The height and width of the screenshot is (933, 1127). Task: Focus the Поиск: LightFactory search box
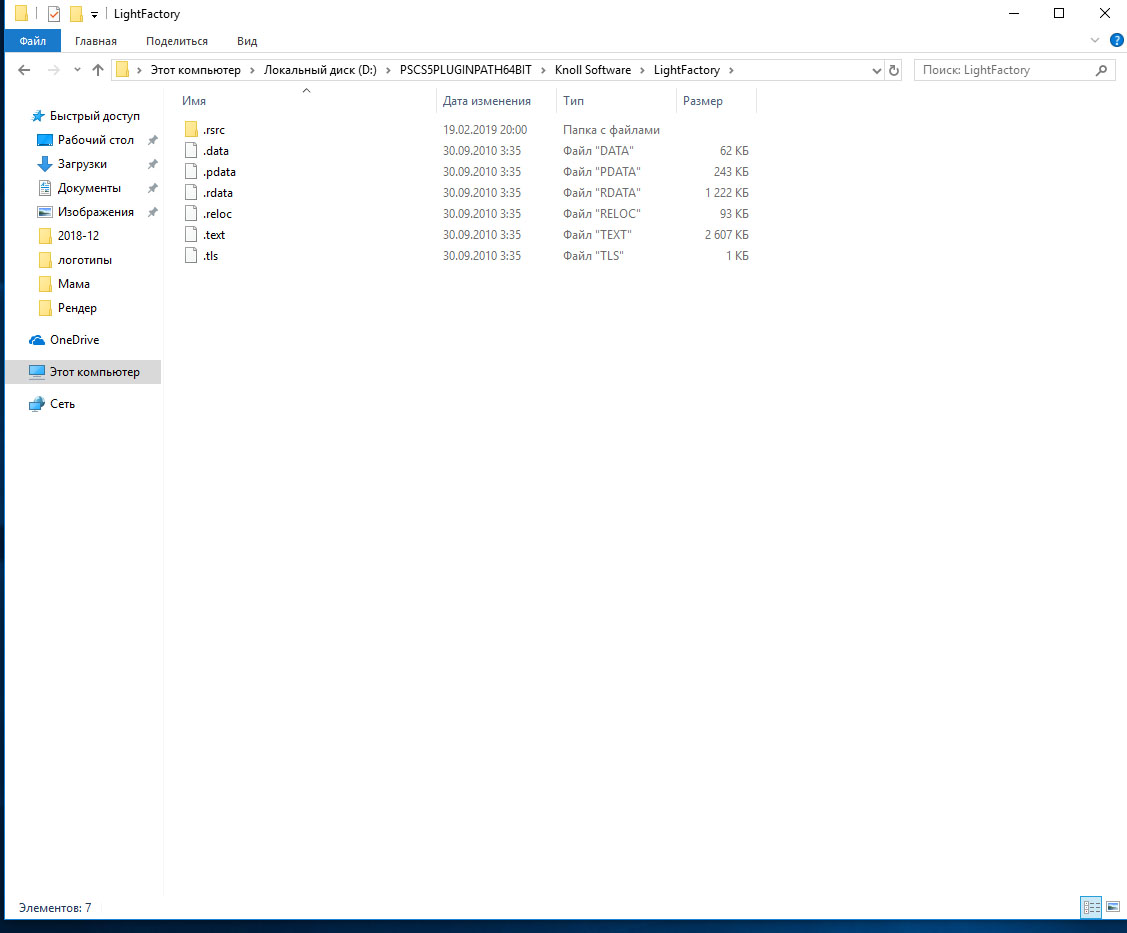point(1006,70)
